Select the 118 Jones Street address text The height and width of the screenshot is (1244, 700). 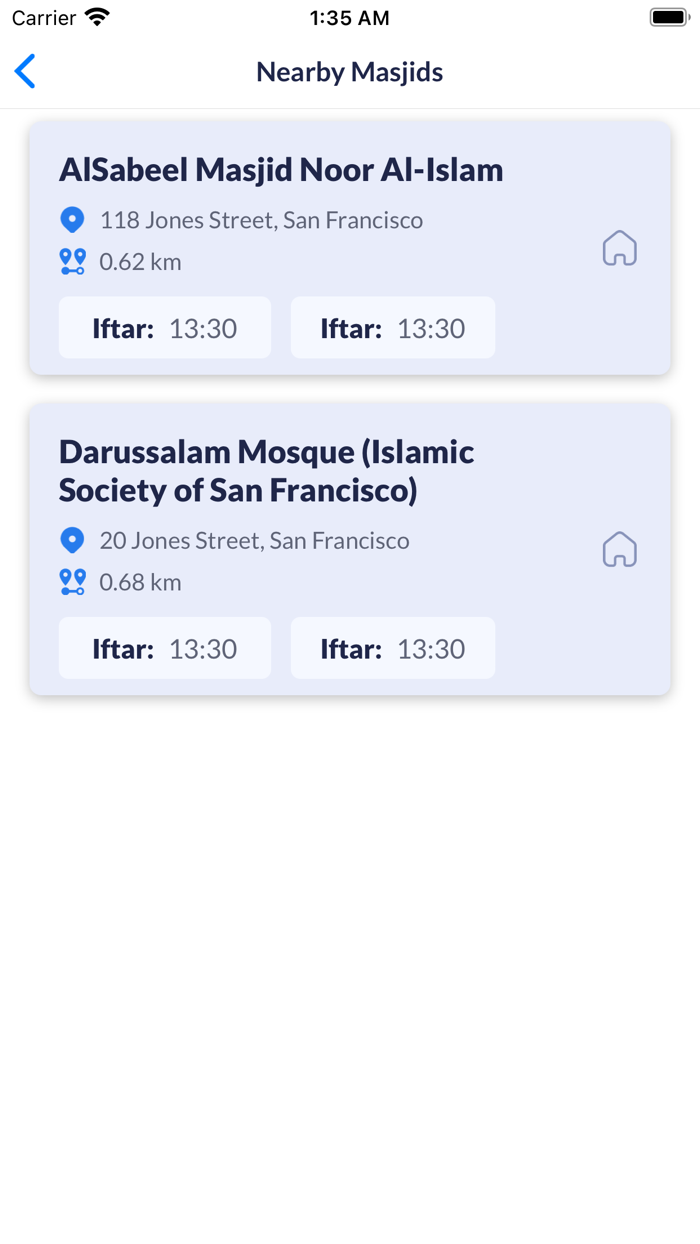pyautogui.click(x=261, y=220)
